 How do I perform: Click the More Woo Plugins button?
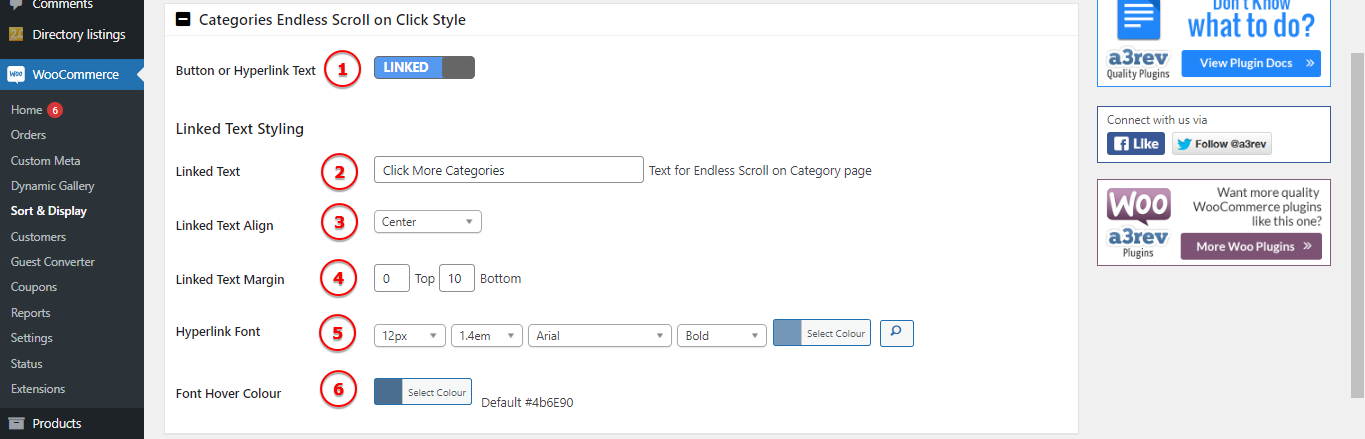[x=1250, y=247]
